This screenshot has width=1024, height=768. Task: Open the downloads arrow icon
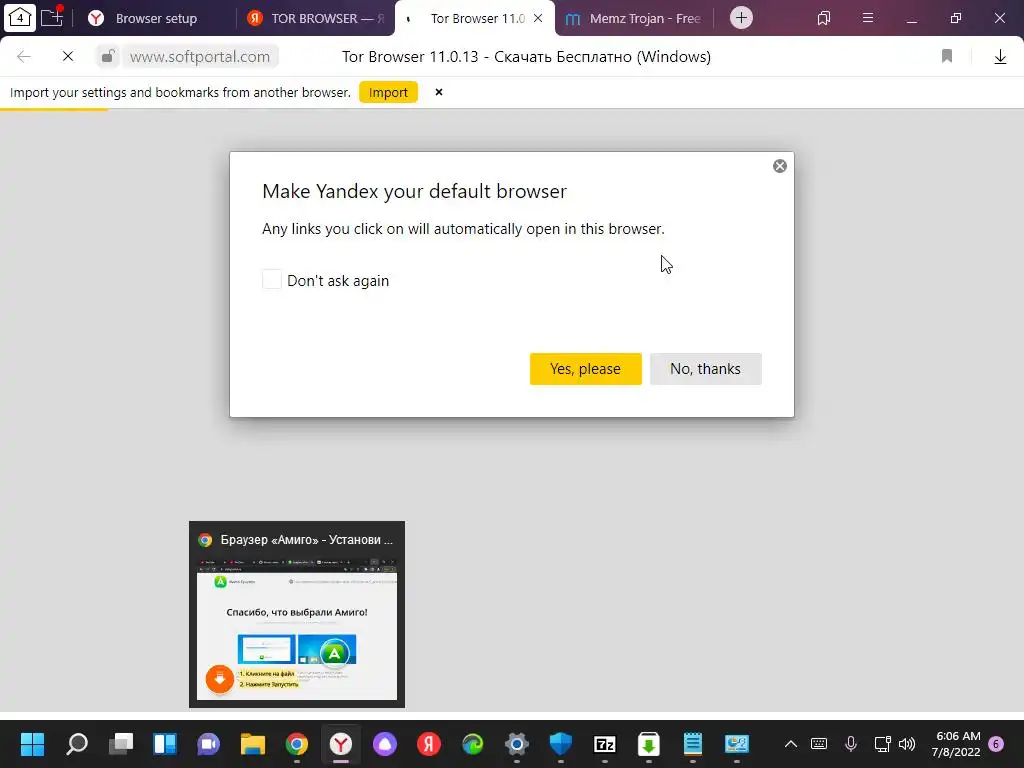1000,57
